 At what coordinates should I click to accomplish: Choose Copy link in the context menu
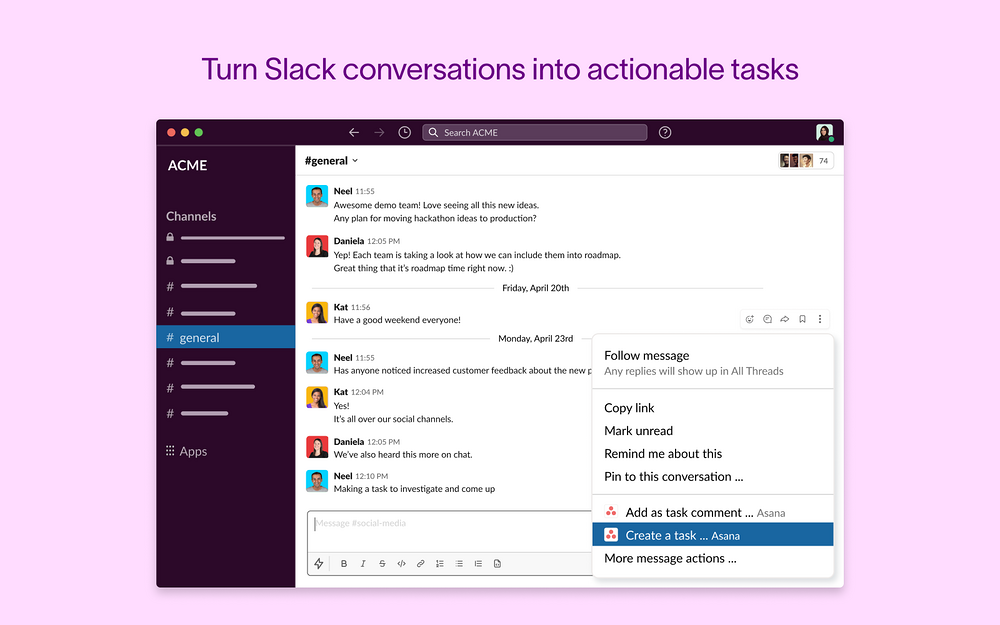point(713,408)
